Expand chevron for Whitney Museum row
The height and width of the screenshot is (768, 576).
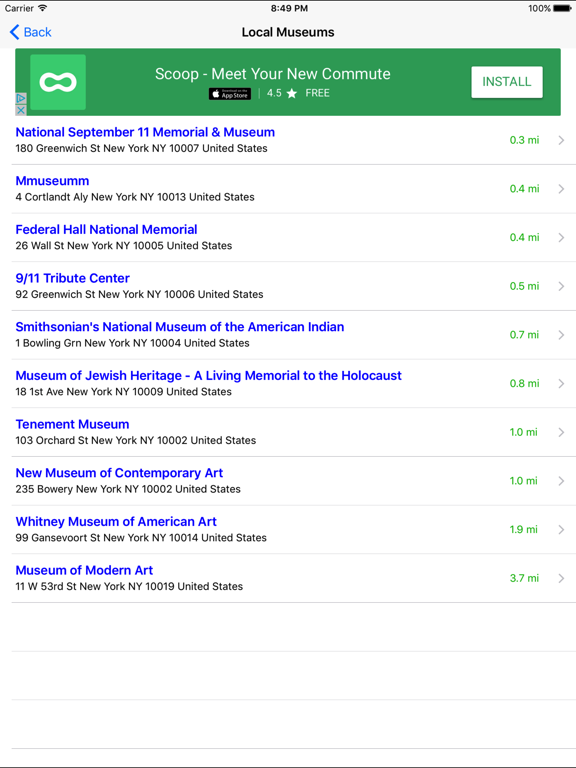tap(561, 529)
